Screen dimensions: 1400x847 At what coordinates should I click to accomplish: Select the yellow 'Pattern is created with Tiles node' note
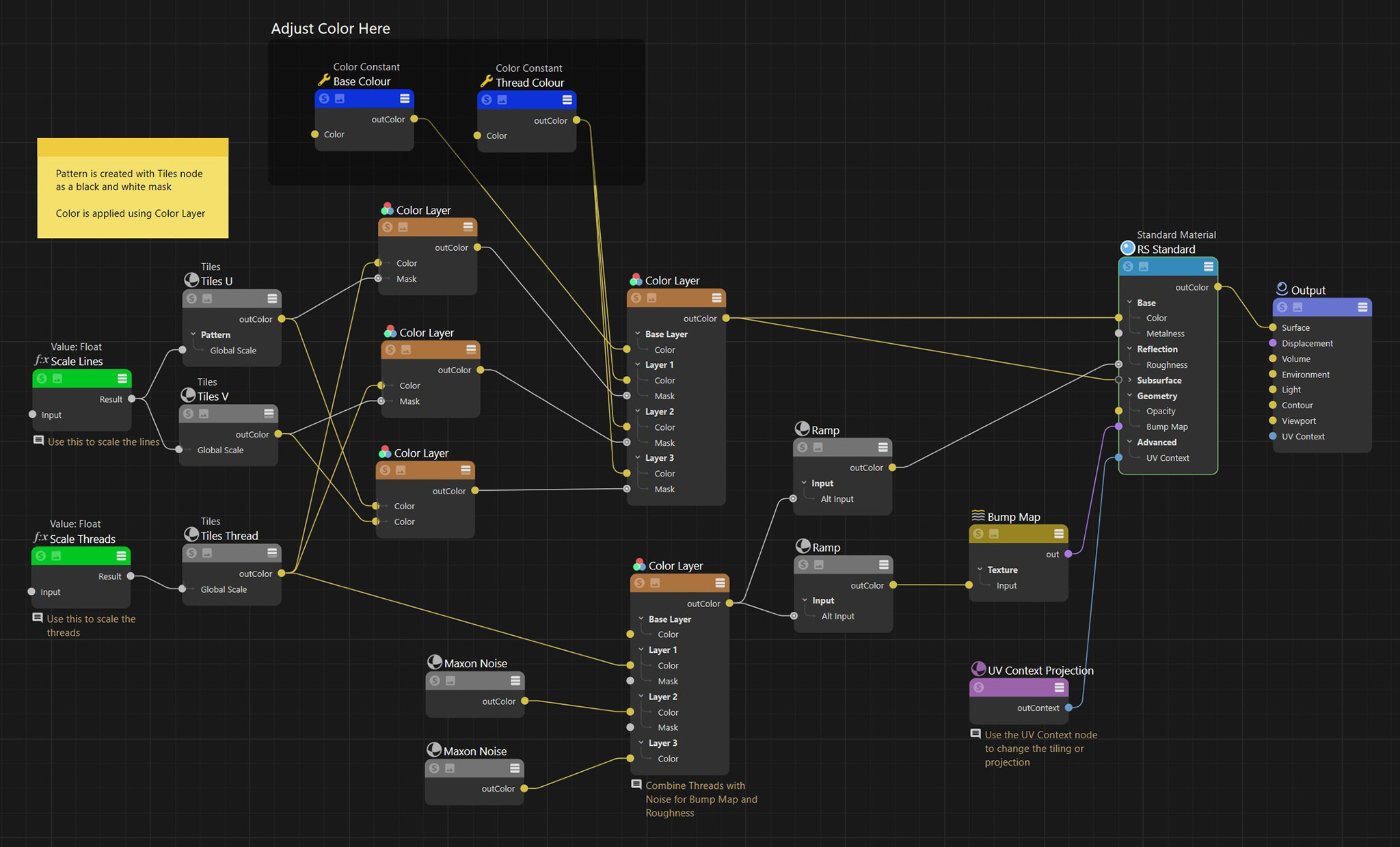(133, 188)
